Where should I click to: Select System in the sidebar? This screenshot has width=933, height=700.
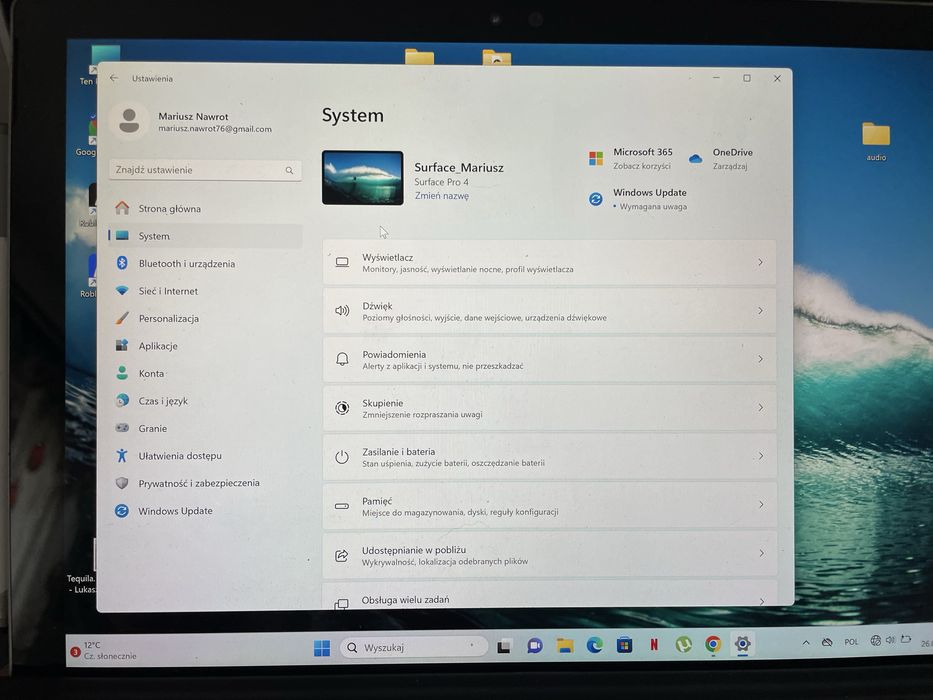pos(205,236)
